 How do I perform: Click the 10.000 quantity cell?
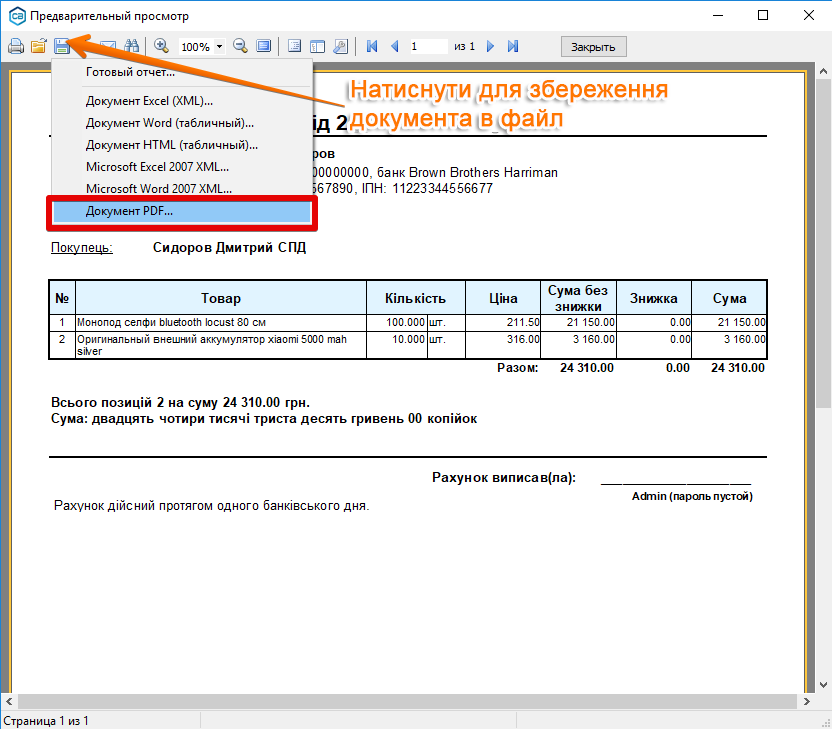[x=397, y=345]
